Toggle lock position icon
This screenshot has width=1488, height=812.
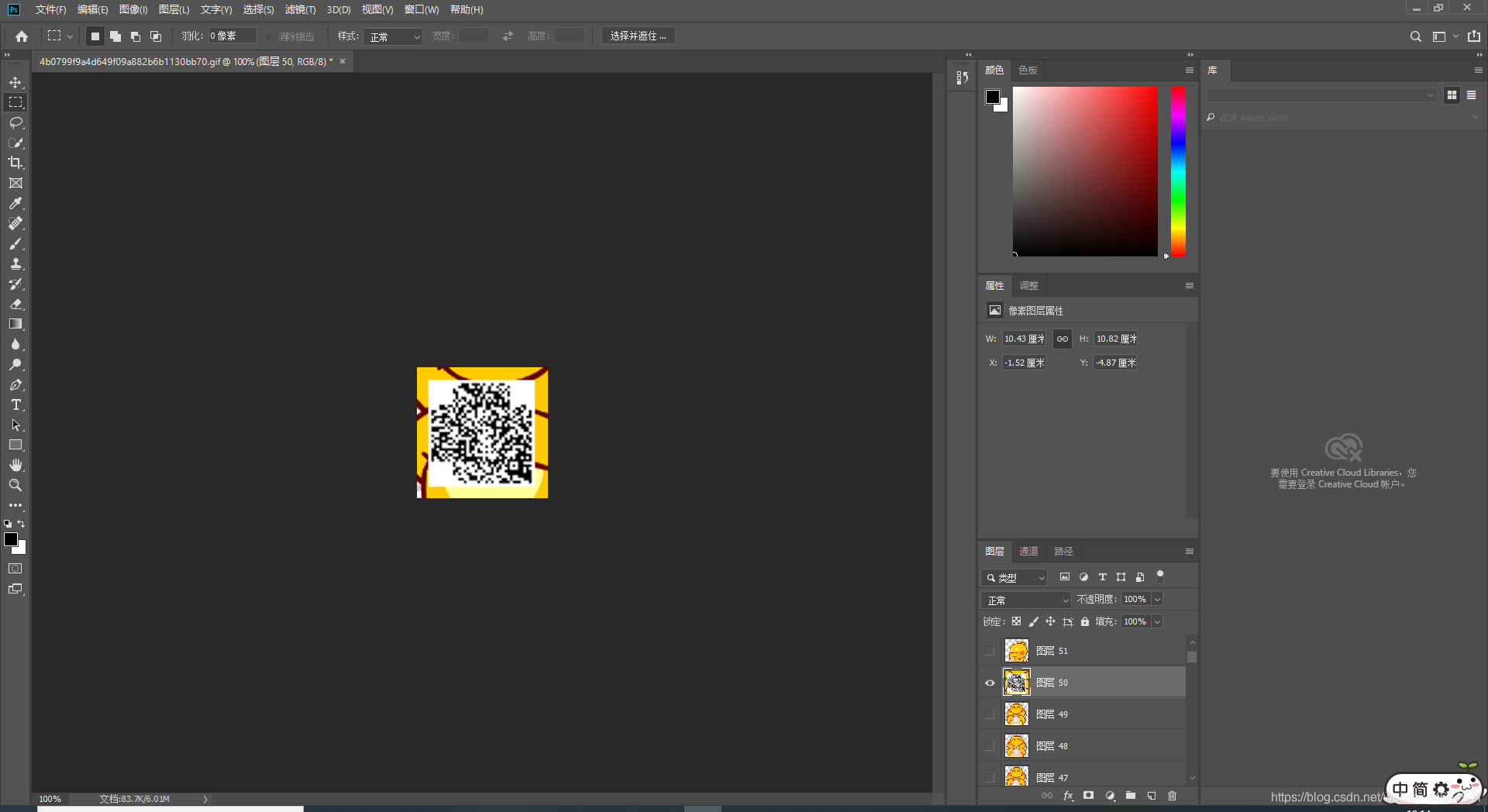point(1050,621)
